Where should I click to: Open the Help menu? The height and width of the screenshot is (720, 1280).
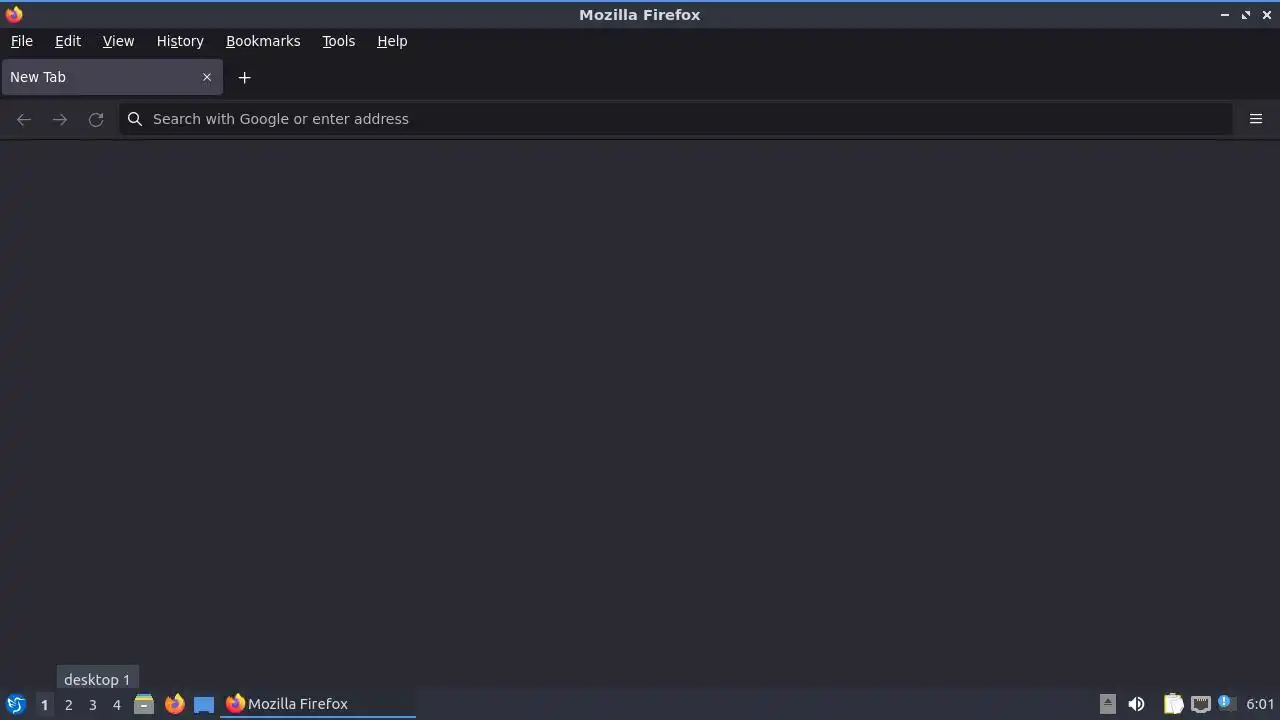(x=392, y=41)
